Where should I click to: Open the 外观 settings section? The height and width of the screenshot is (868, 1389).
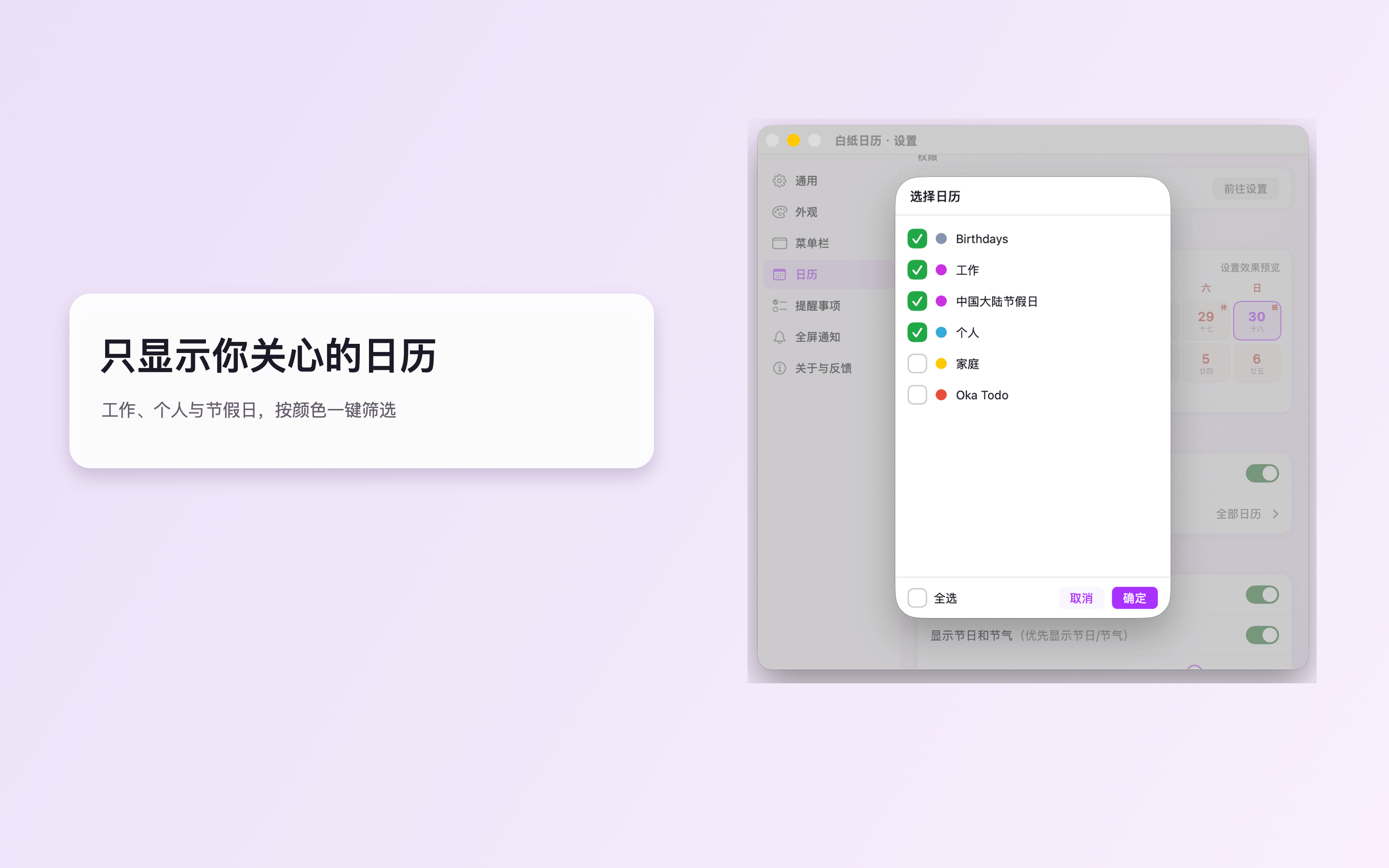[829, 212]
